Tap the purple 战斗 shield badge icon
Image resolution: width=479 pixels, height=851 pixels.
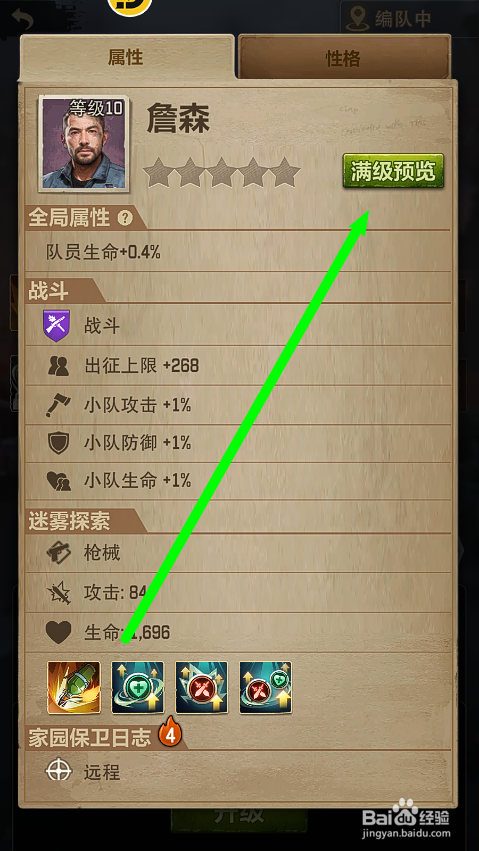(x=56, y=326)
